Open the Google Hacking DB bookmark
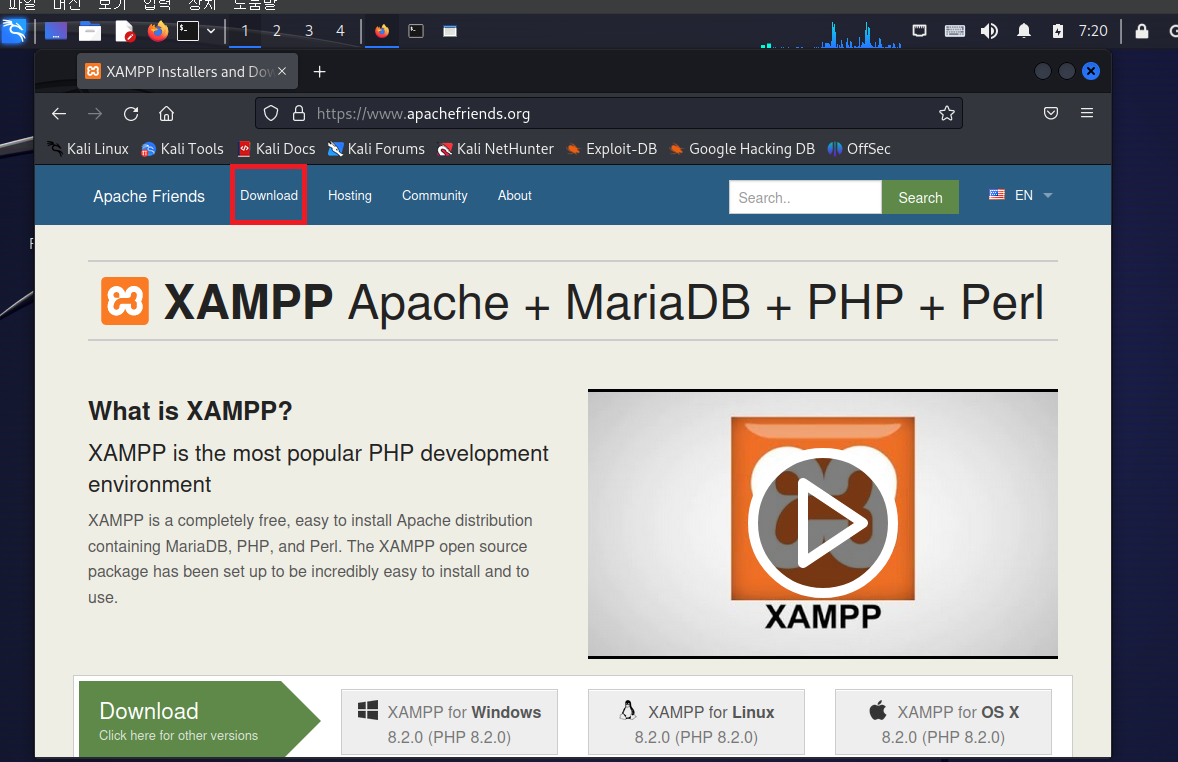Viewport: 1178px width, 762px height. point(742,149)
